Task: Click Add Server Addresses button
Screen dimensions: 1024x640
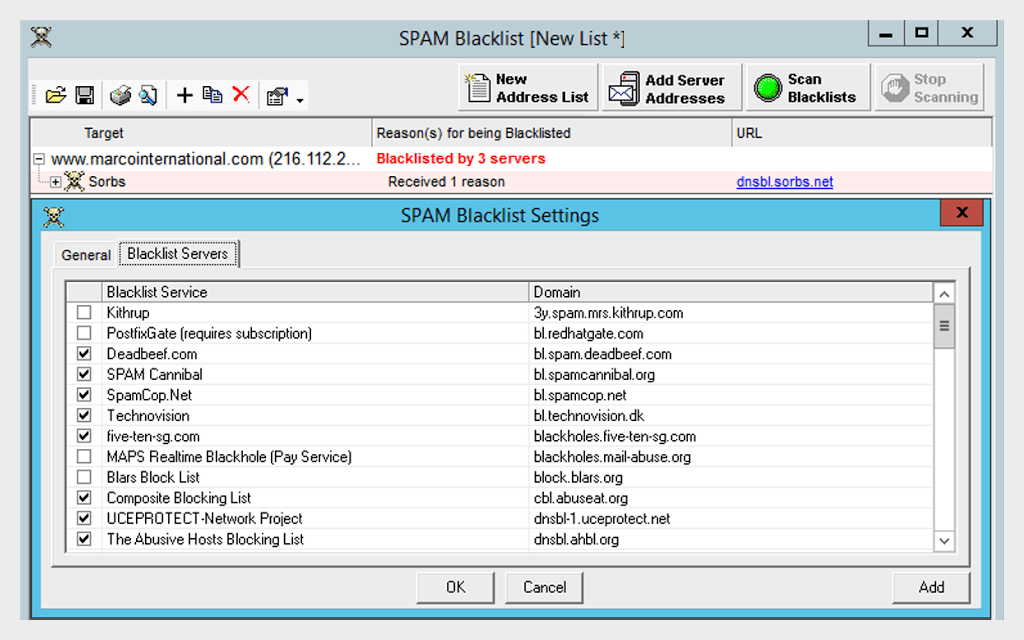Action: pyautogui.click(x=672, y=88)
